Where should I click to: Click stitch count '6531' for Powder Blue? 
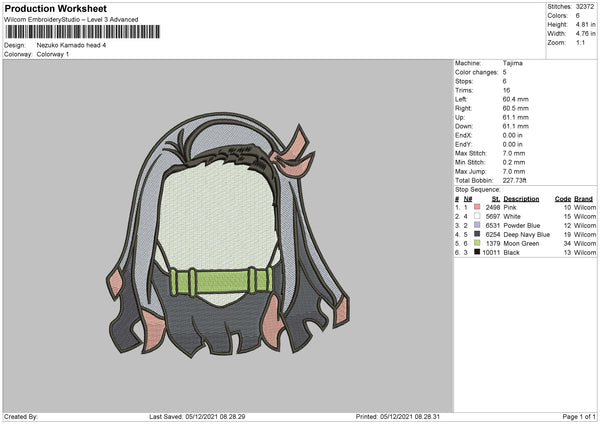(x=493, y=225)
